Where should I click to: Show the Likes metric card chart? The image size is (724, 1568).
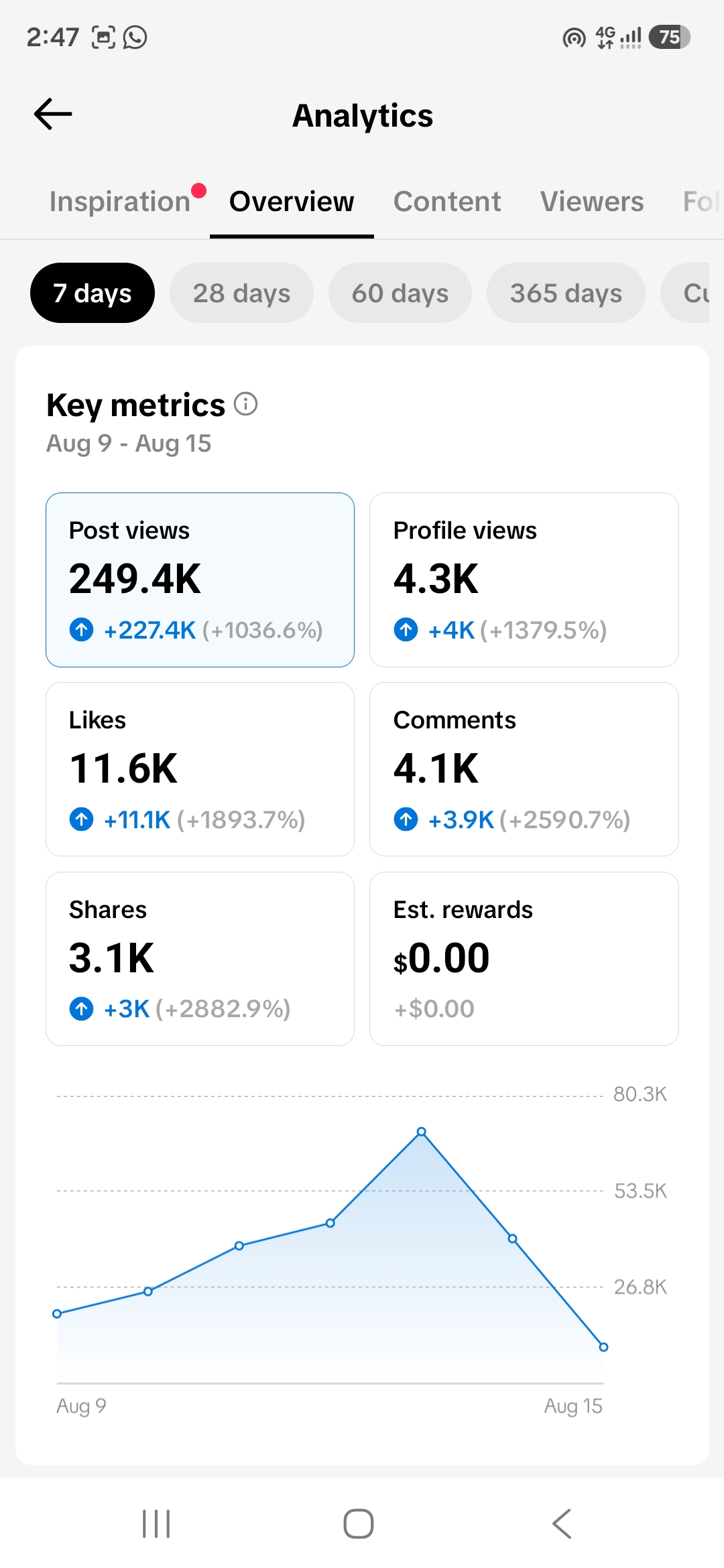tap(200, 769)
